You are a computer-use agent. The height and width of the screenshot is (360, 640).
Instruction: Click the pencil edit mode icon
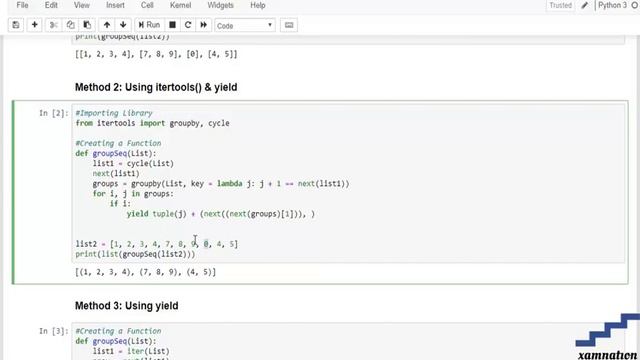(584, 5)
